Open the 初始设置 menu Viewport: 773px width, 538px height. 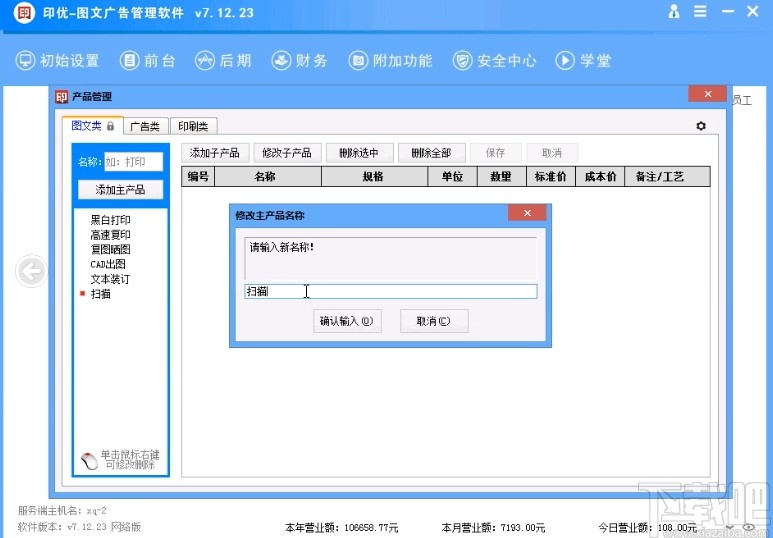coord(57,61)
